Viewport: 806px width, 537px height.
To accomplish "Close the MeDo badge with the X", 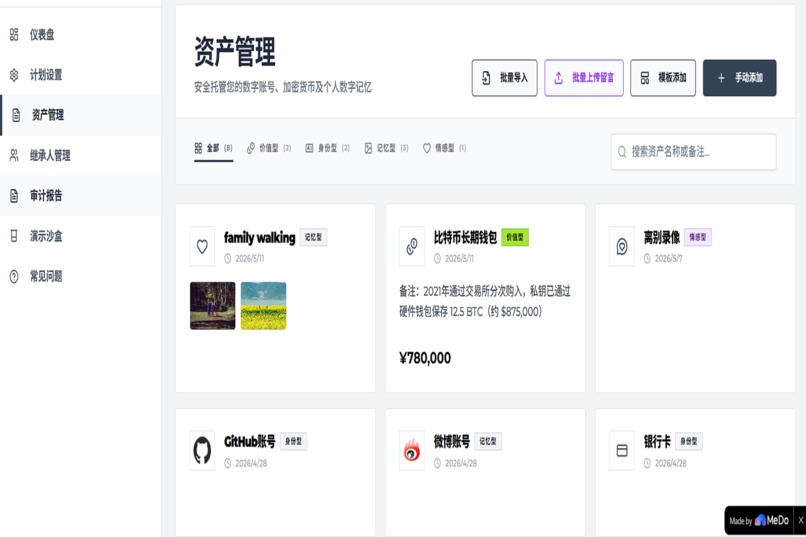I will tap(800, 521).
